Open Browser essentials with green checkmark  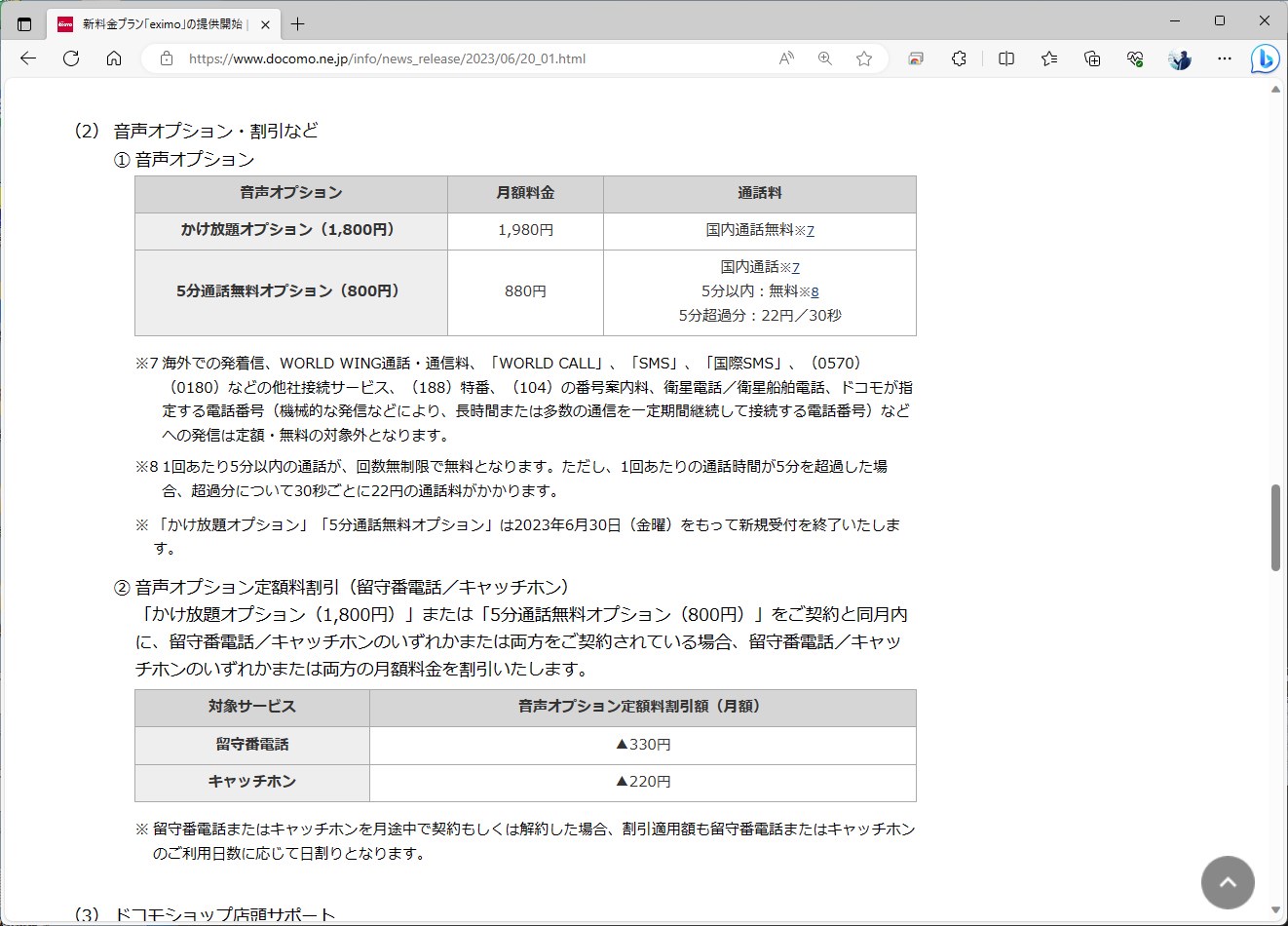(x=1133, y=58)
